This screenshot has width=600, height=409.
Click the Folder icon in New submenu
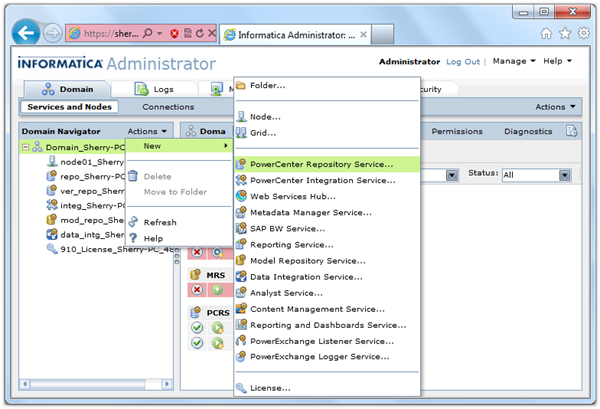[241, 85]
